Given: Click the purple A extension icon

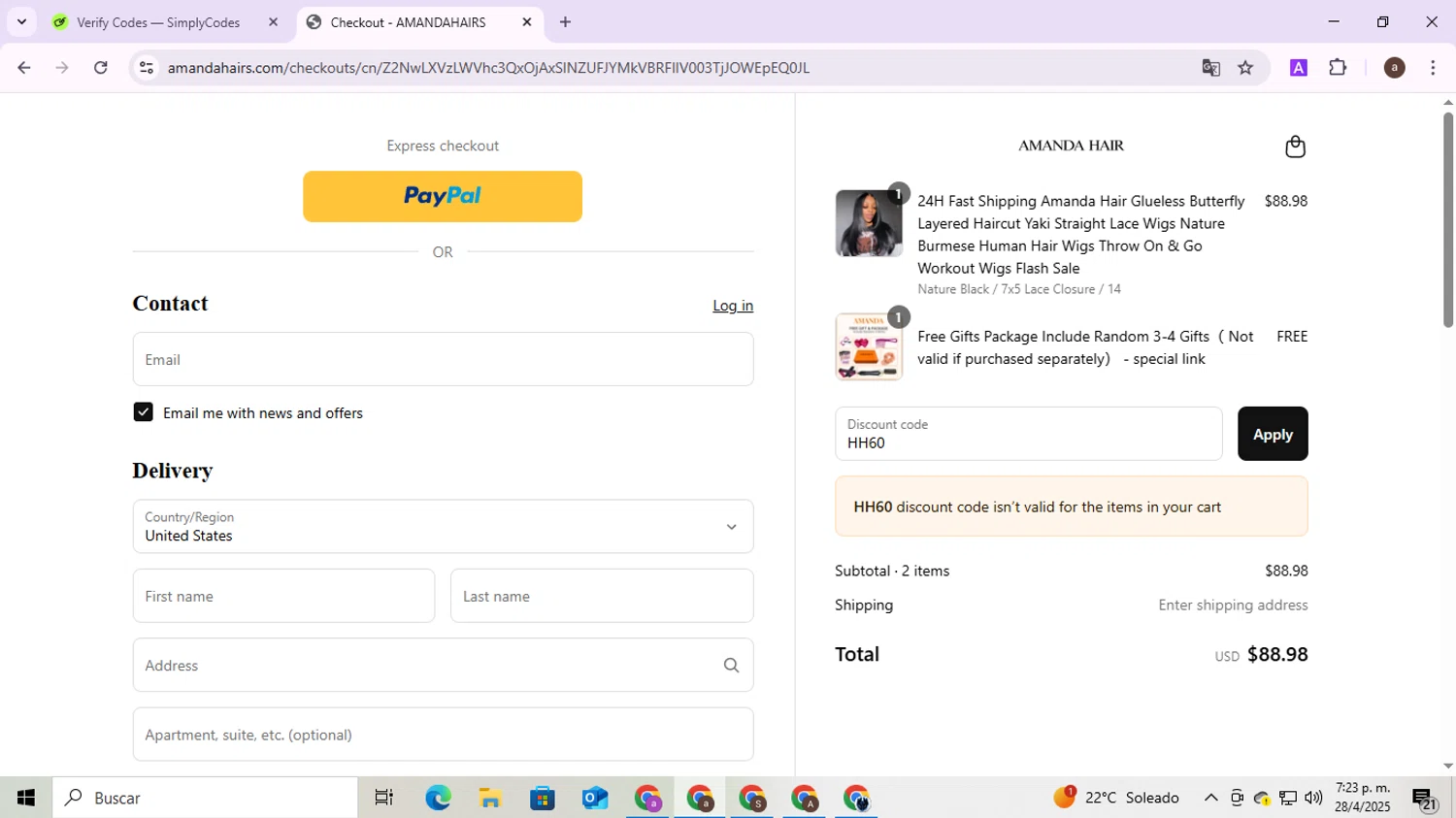Looking at the screenshot, I should coord(1299,68).
